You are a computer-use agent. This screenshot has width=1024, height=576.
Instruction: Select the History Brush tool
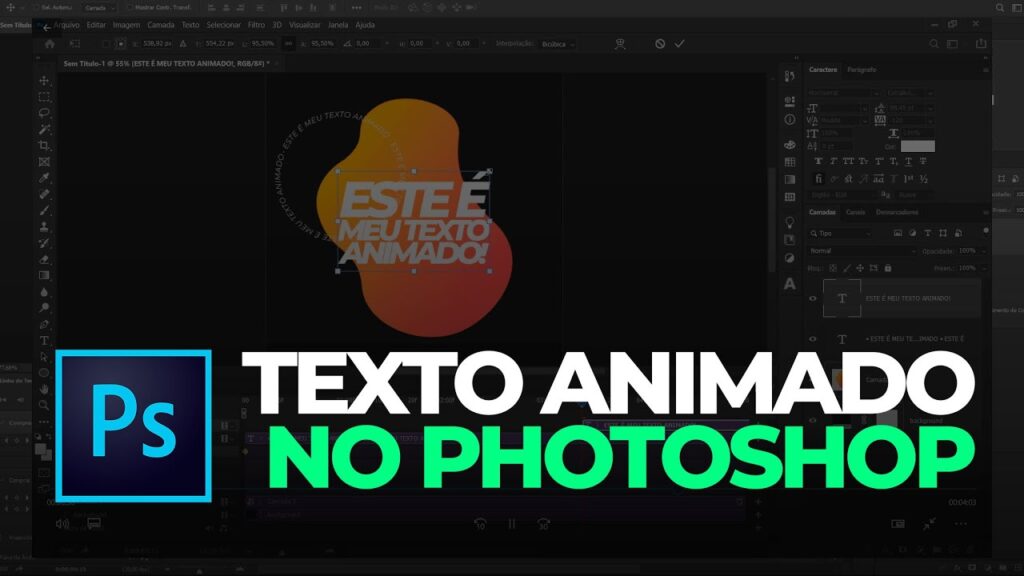(44, 243)
